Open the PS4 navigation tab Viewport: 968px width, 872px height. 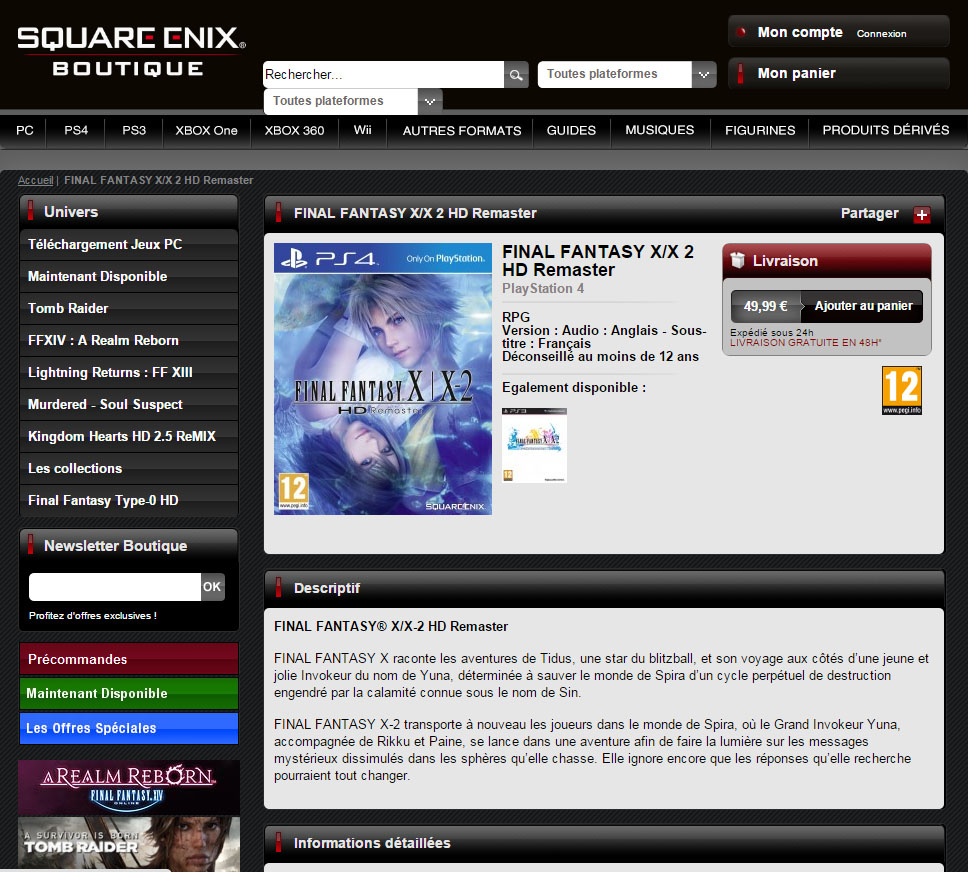pos(76,130)
